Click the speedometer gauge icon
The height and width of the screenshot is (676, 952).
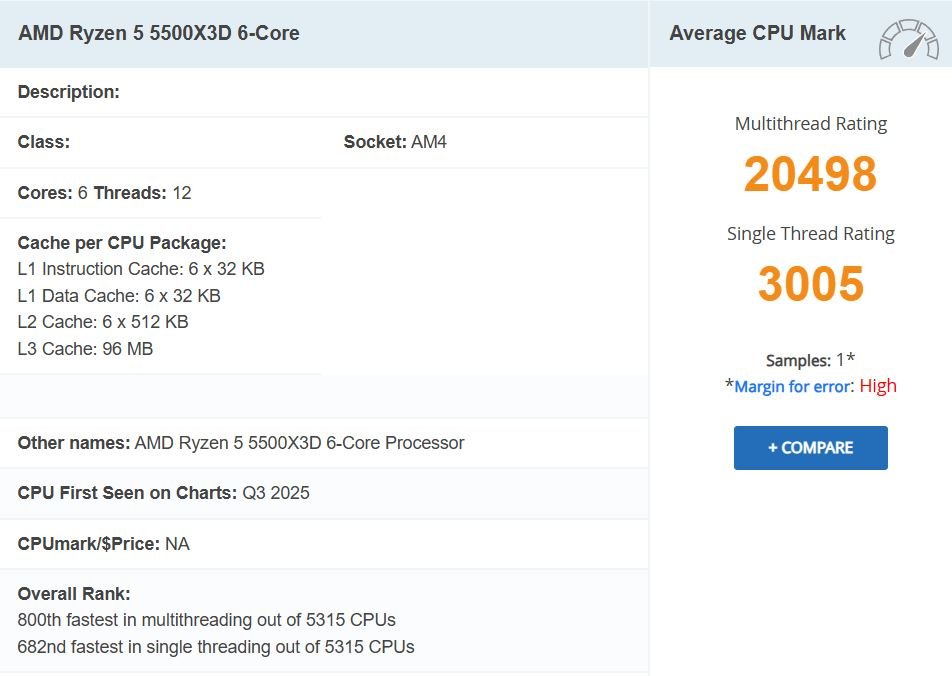pyautogui.click(x=908, y=40)
